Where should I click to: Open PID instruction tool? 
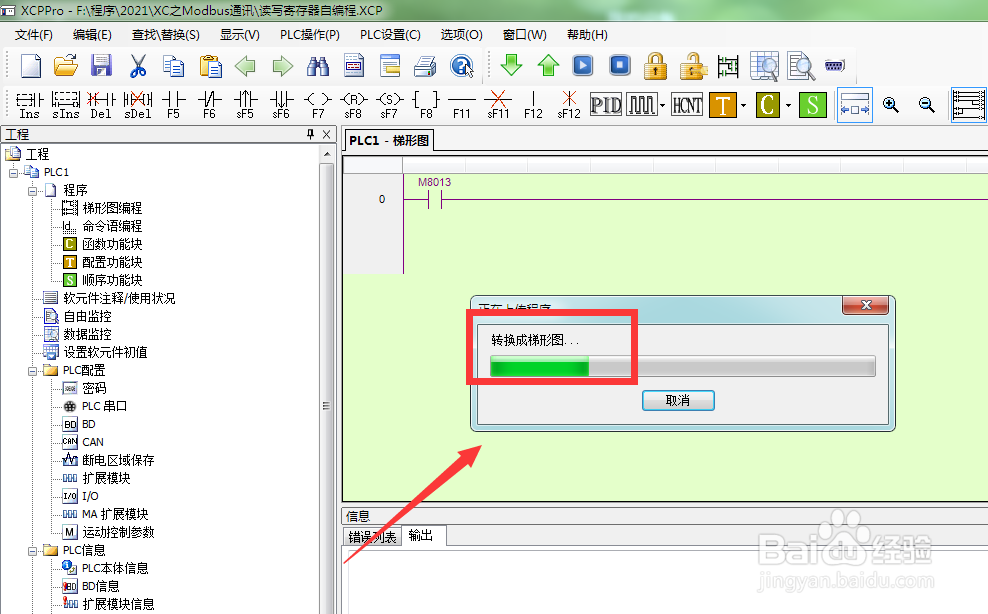[x=606, y=105]
